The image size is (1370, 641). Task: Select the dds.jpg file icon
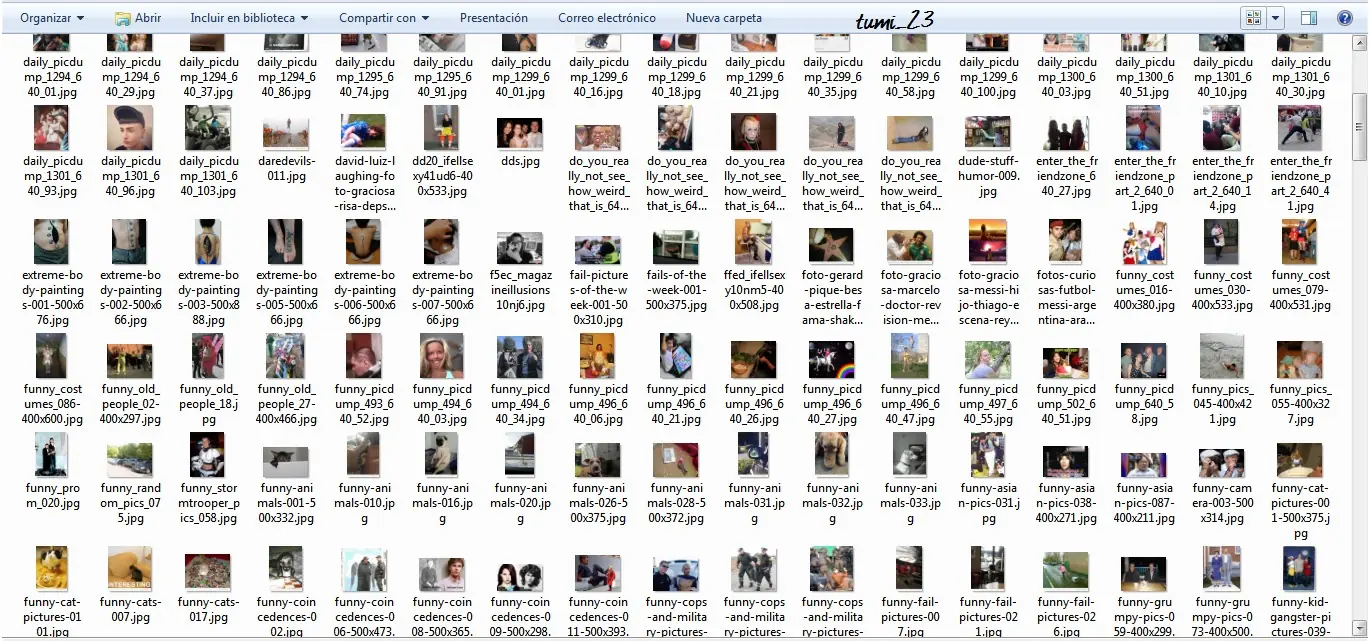point(520,132)
